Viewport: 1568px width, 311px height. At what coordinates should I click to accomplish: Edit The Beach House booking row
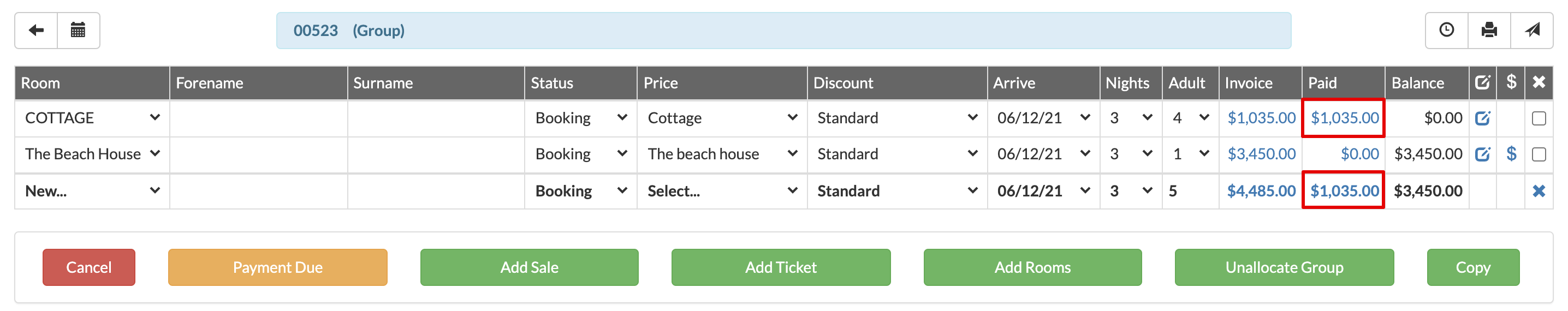(x=1482, y=154)
